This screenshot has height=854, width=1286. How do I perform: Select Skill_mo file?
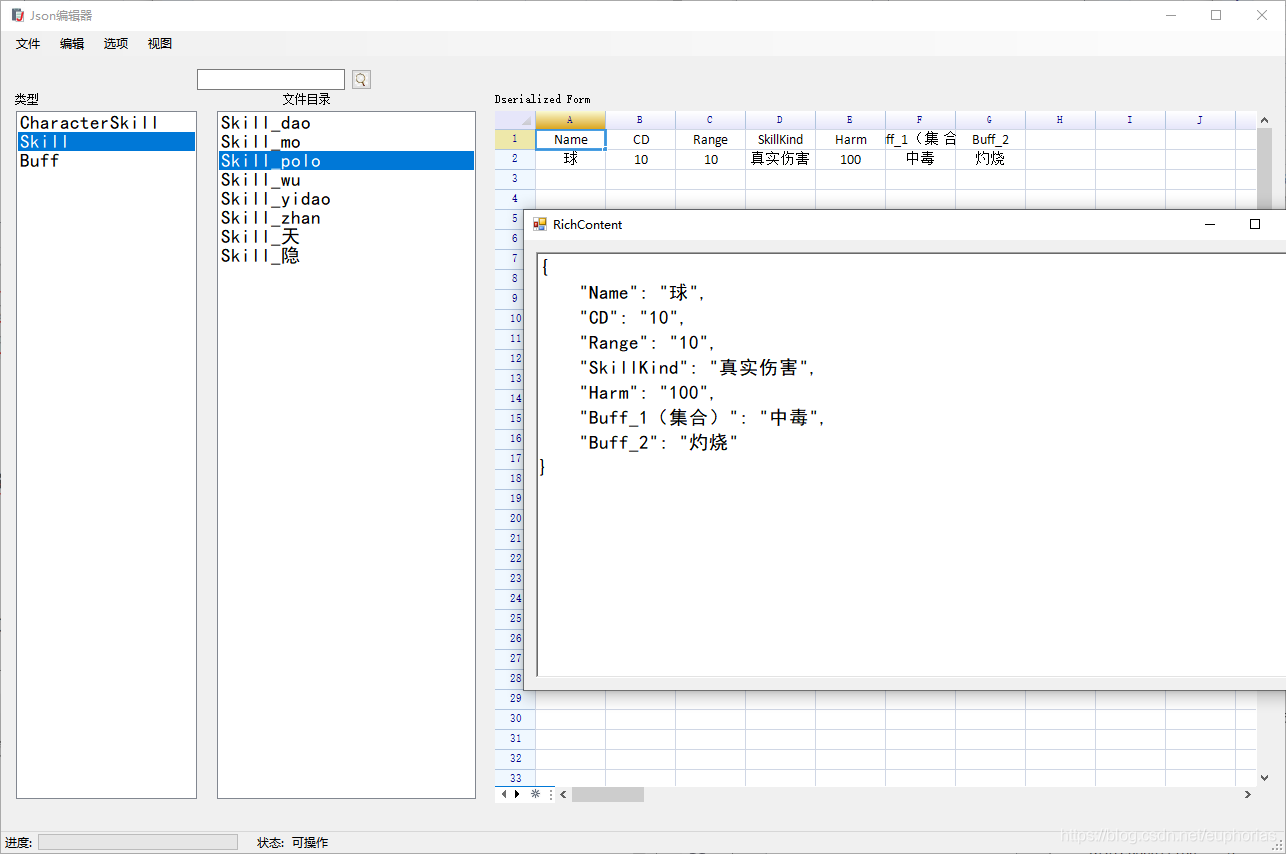pyautogui.click(x=346, y=142)
